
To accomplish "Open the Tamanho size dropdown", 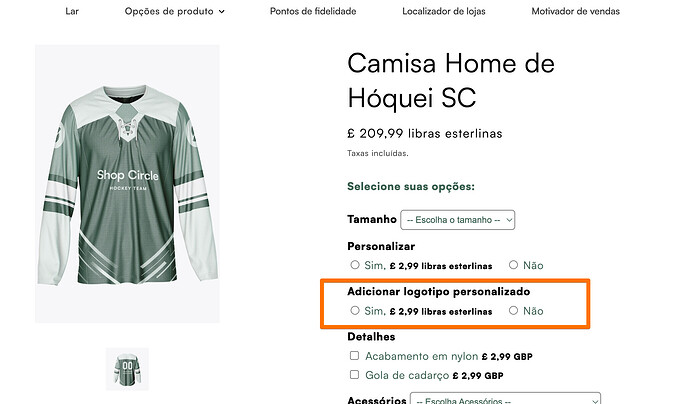I will point(457,219).
